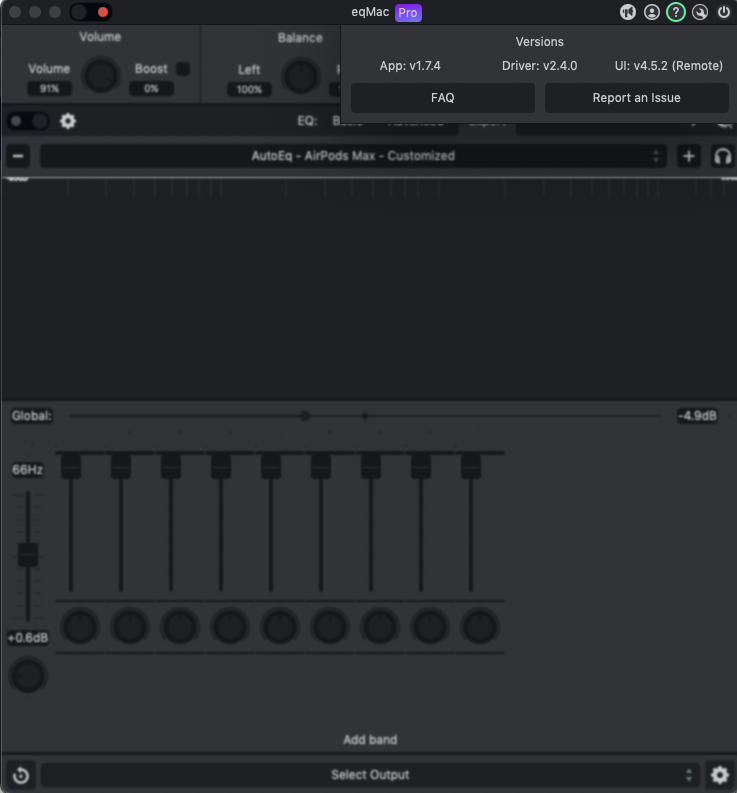
Task: Click the purple Pro badge
Action: point(408,13)
